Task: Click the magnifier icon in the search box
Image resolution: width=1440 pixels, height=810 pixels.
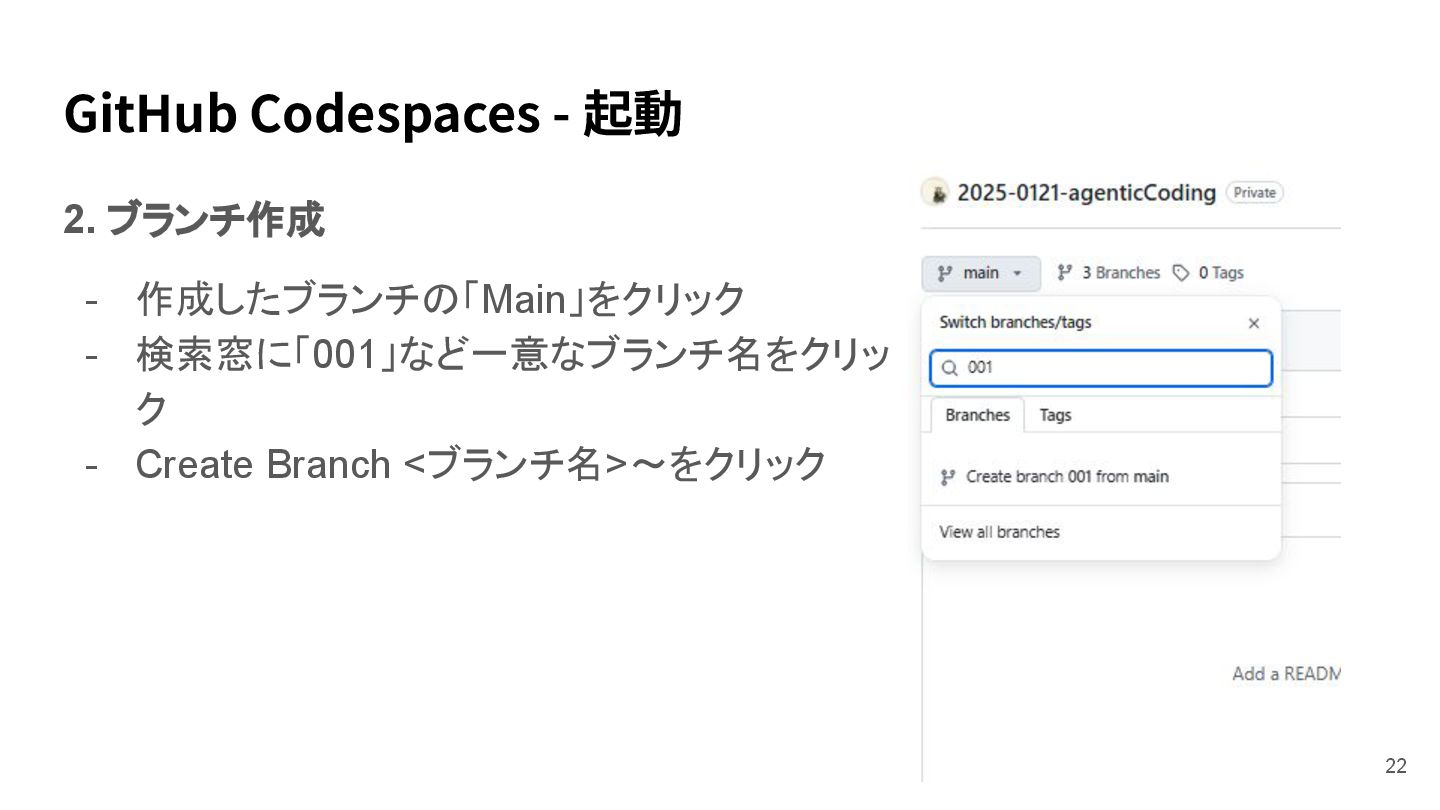Action: (x=950, y=368)
